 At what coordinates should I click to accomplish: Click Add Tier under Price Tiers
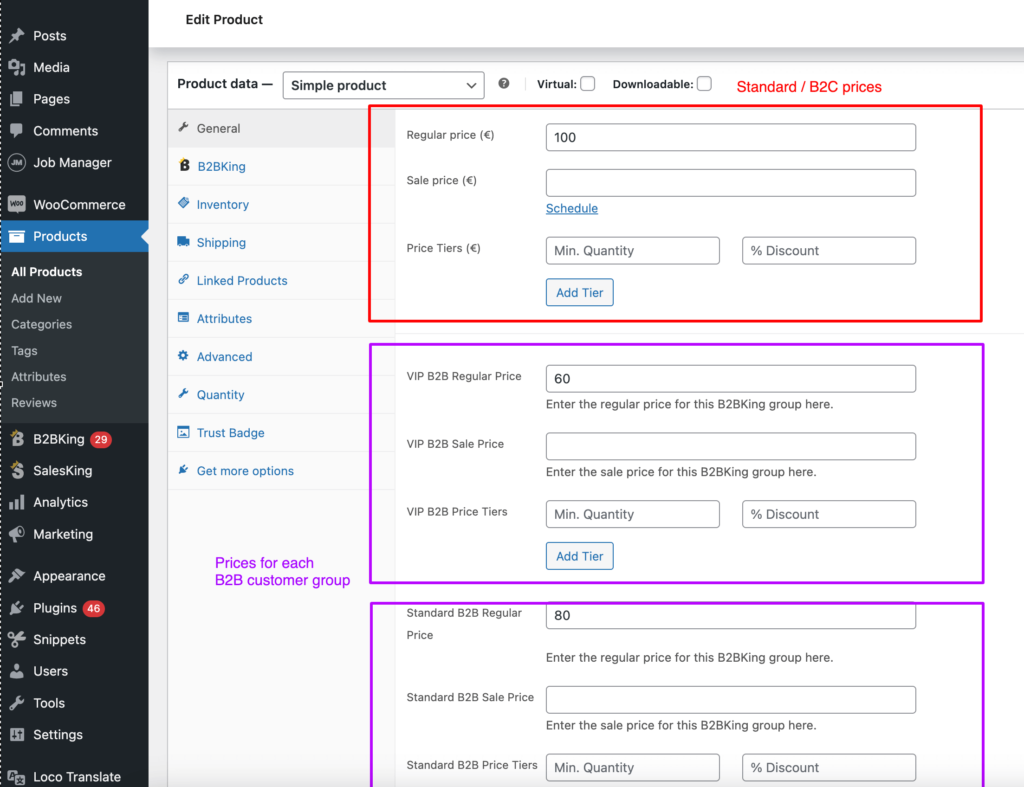pyautogui.click(x=579, y=290)
